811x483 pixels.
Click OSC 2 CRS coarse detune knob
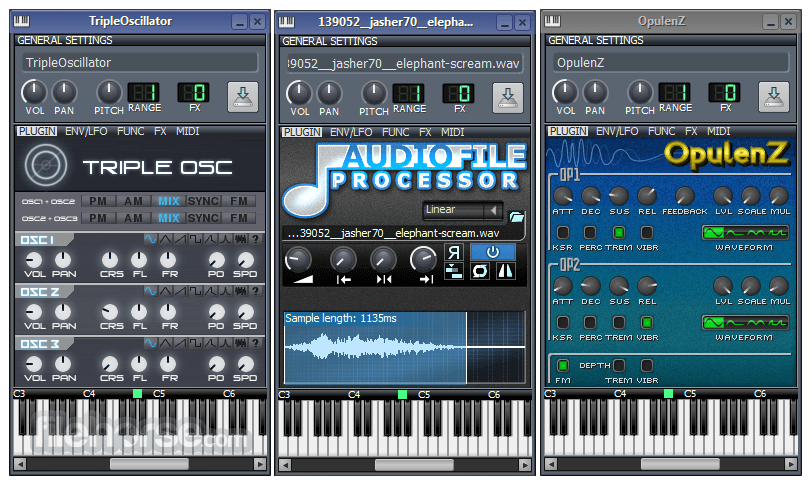pyautogui.click(x=110, y=312)
